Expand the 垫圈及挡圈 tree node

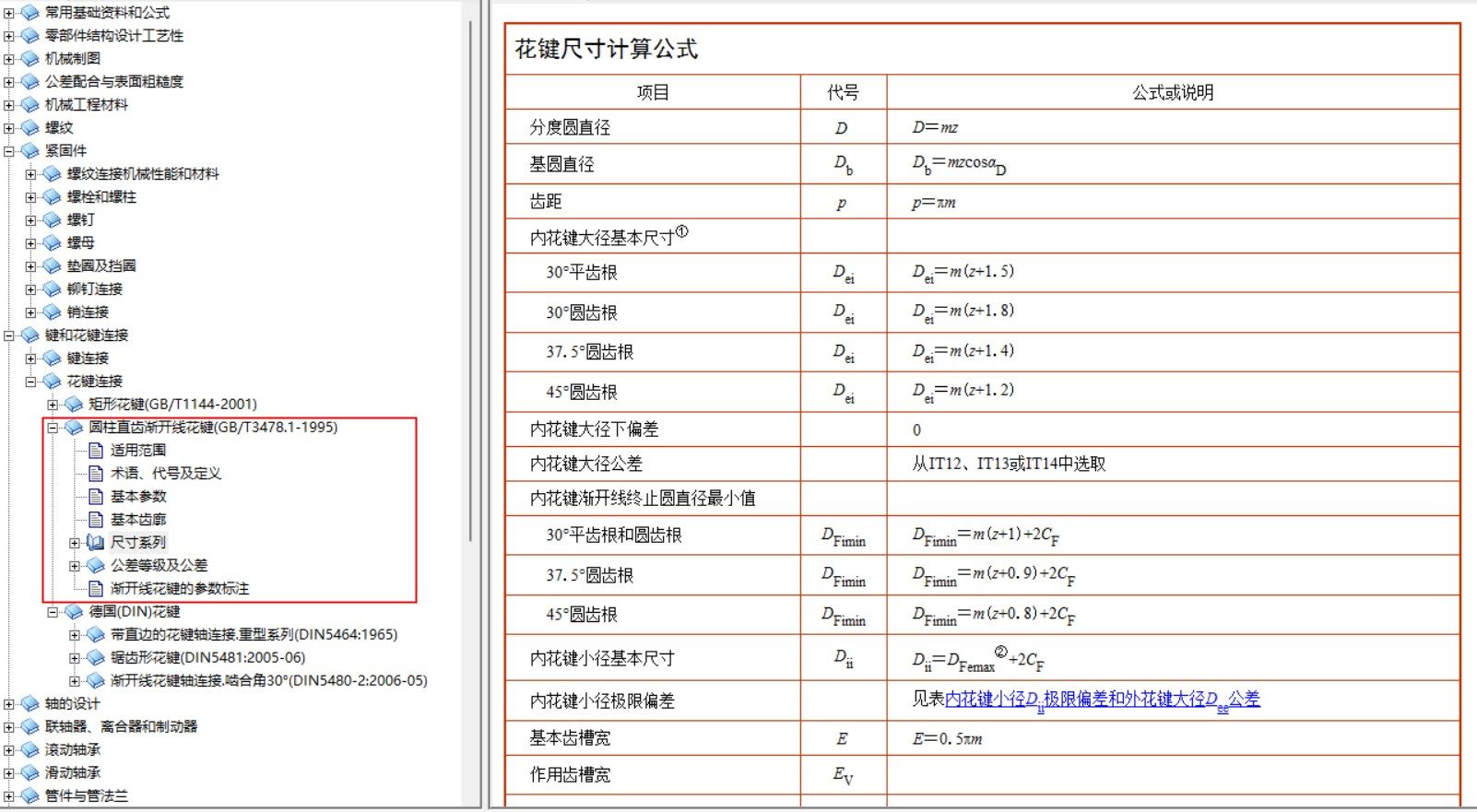pyautogui.click(x=31, y=266)
